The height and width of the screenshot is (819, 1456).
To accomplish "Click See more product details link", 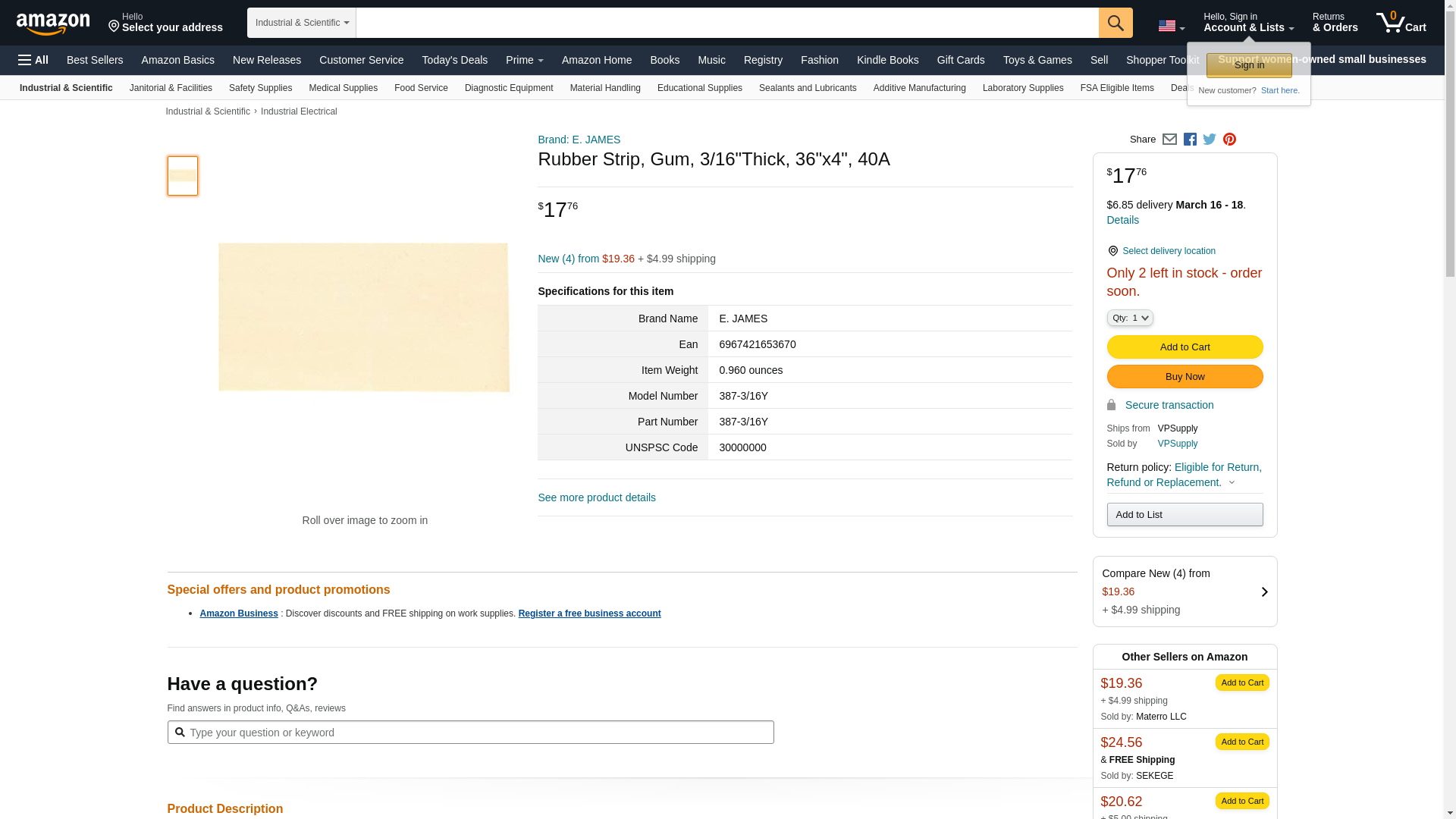I will tap(597, 497).
